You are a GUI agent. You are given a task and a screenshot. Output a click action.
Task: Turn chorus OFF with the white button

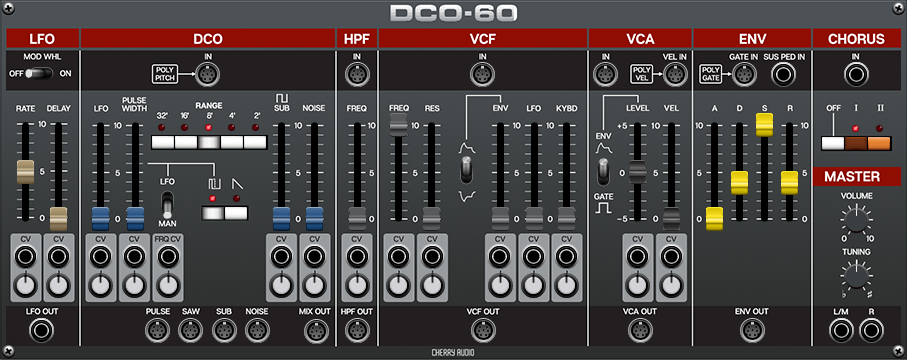(833, 144)
